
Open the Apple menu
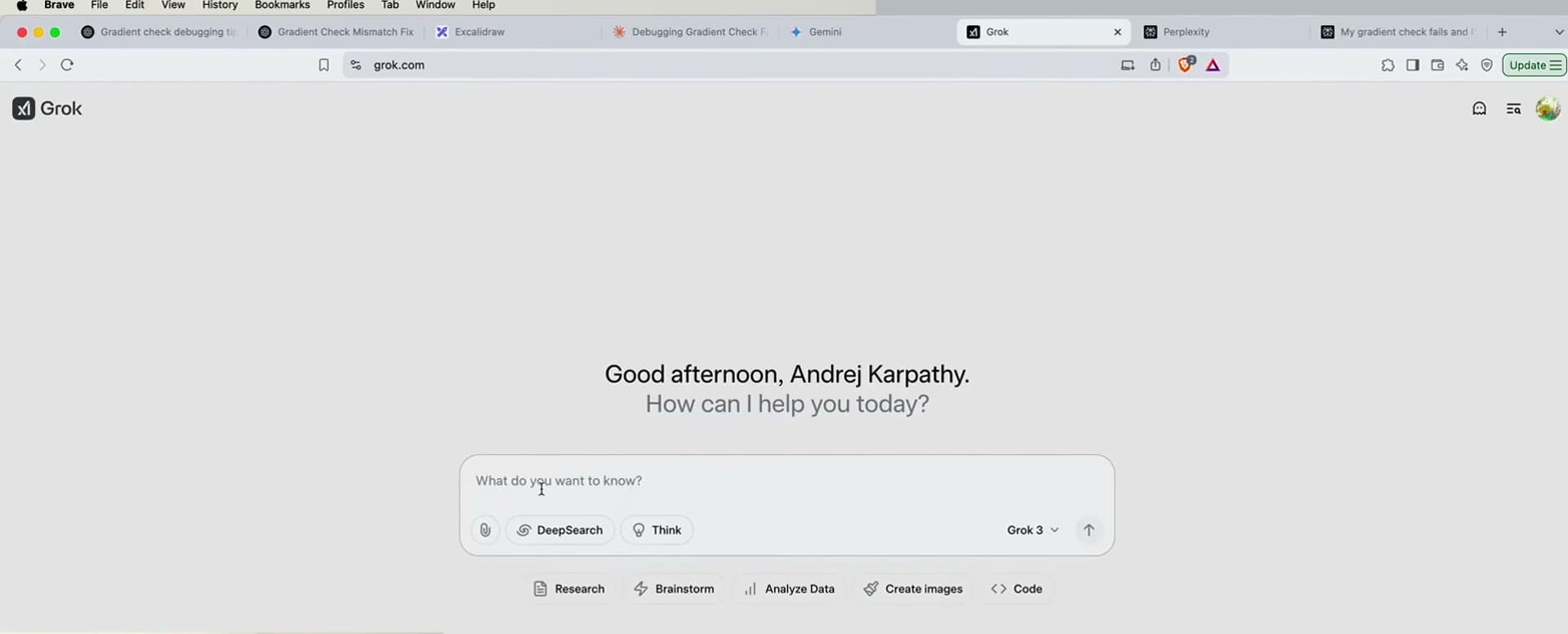tap(22, 5)
